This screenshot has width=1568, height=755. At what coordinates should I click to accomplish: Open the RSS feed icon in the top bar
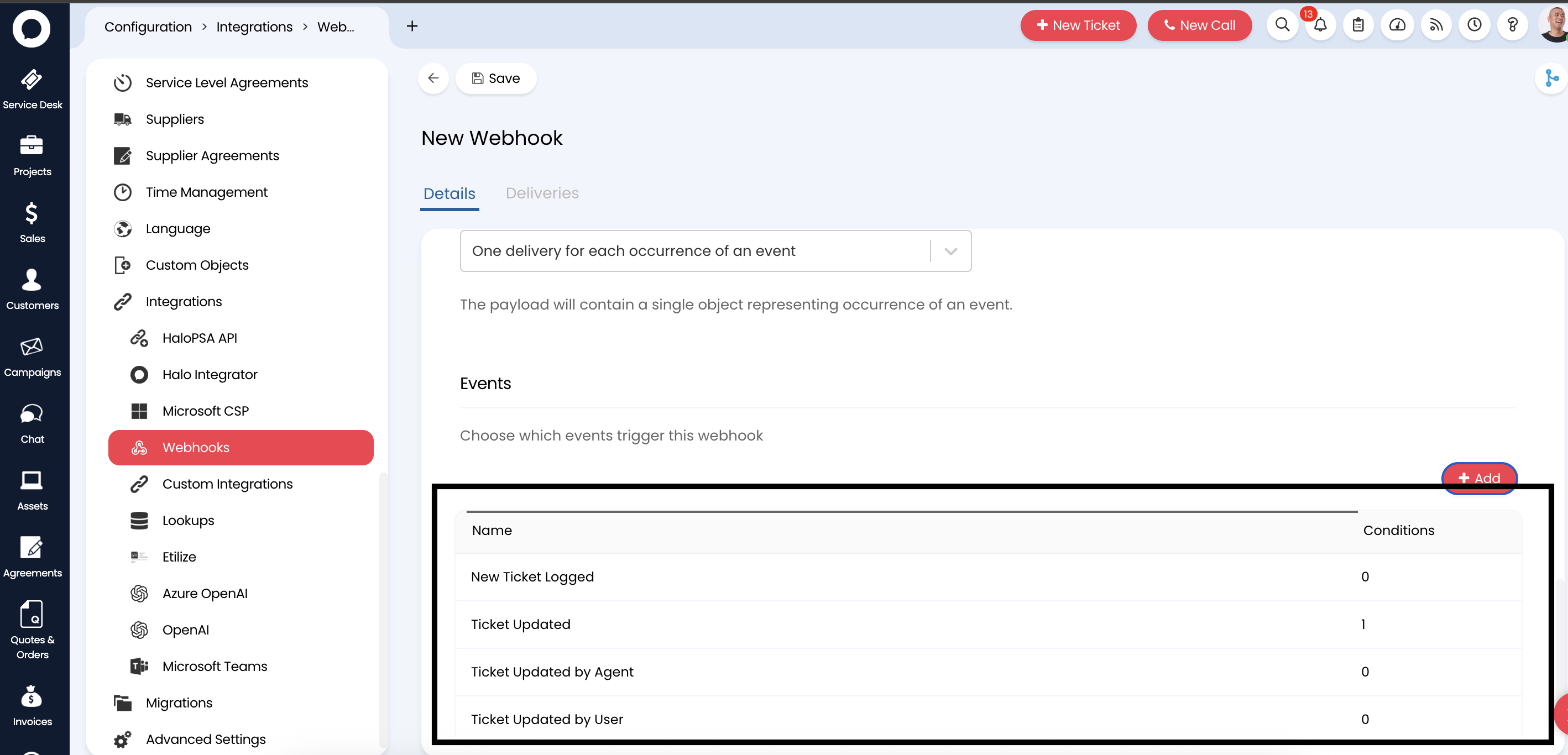tap(1436, 25)
